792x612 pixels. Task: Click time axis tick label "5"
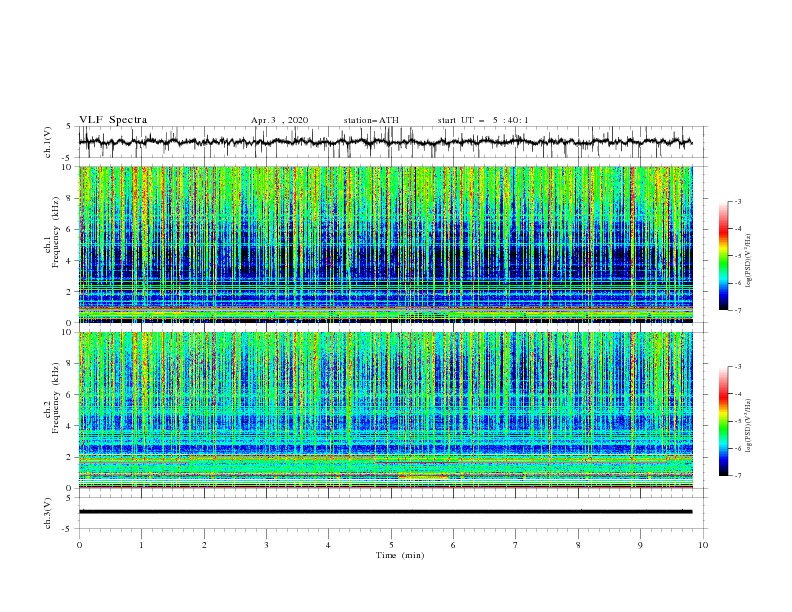[x=391, y=545]
